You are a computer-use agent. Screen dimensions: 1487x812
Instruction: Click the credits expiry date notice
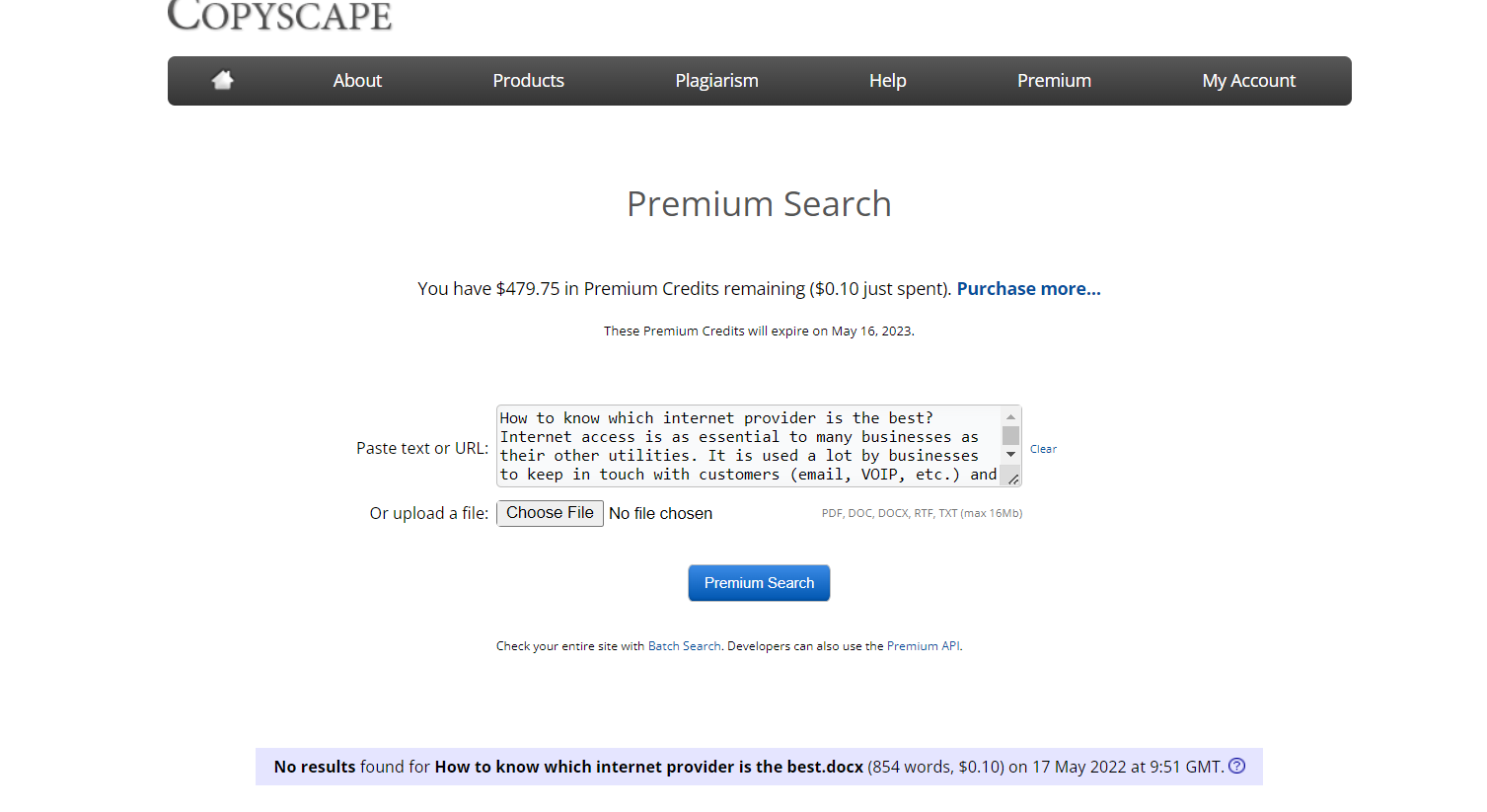759,332
